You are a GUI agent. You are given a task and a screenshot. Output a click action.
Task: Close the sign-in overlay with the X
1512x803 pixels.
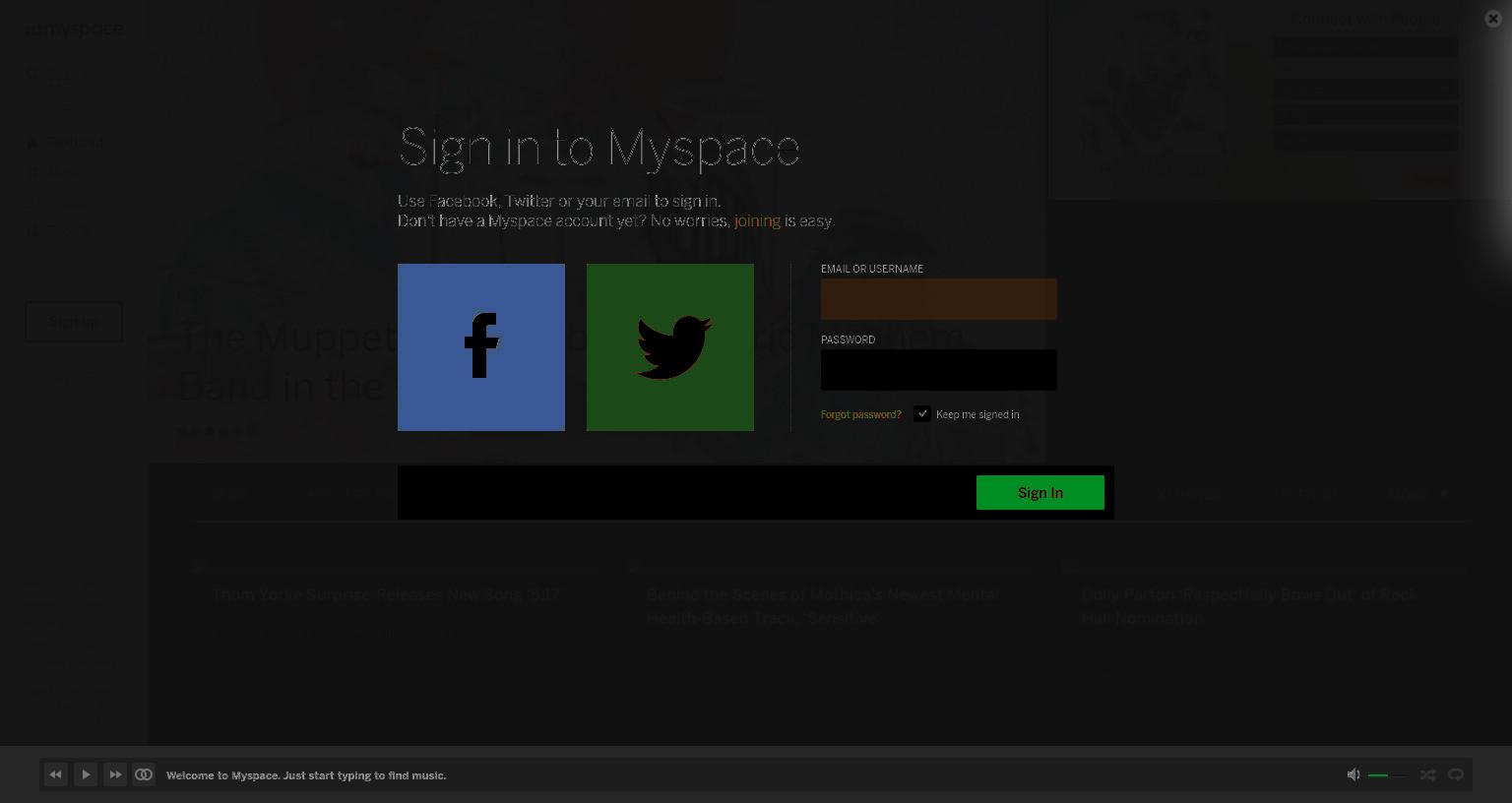[1492, 19]
